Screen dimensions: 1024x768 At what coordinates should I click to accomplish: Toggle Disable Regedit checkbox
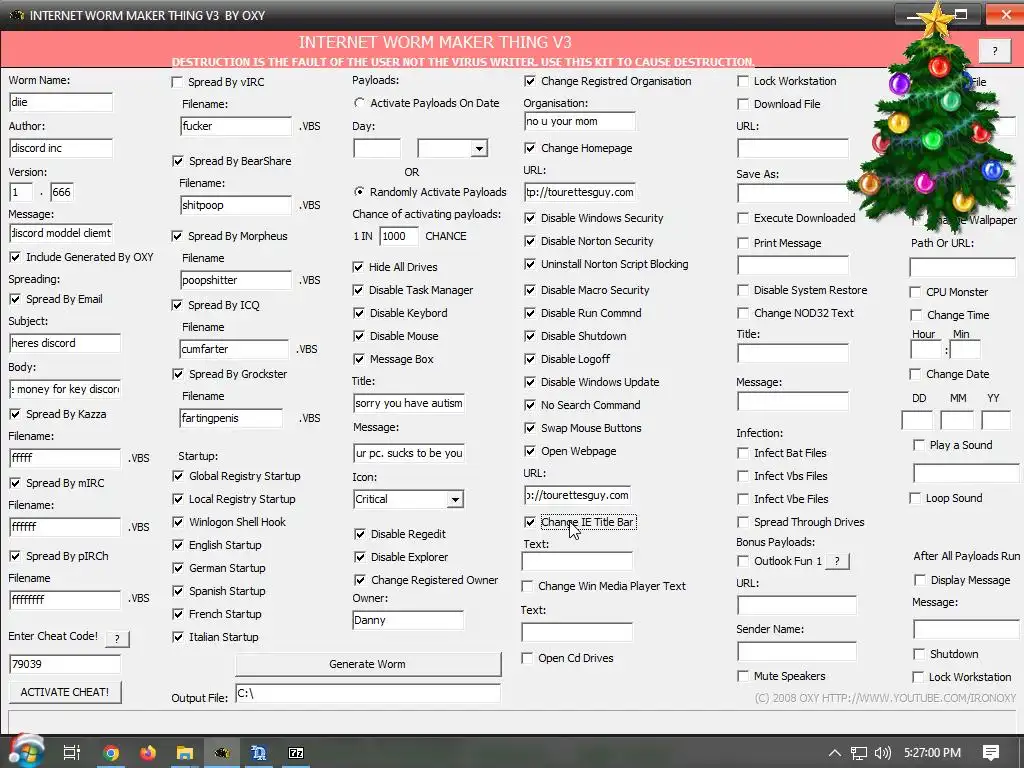point(359,534)
